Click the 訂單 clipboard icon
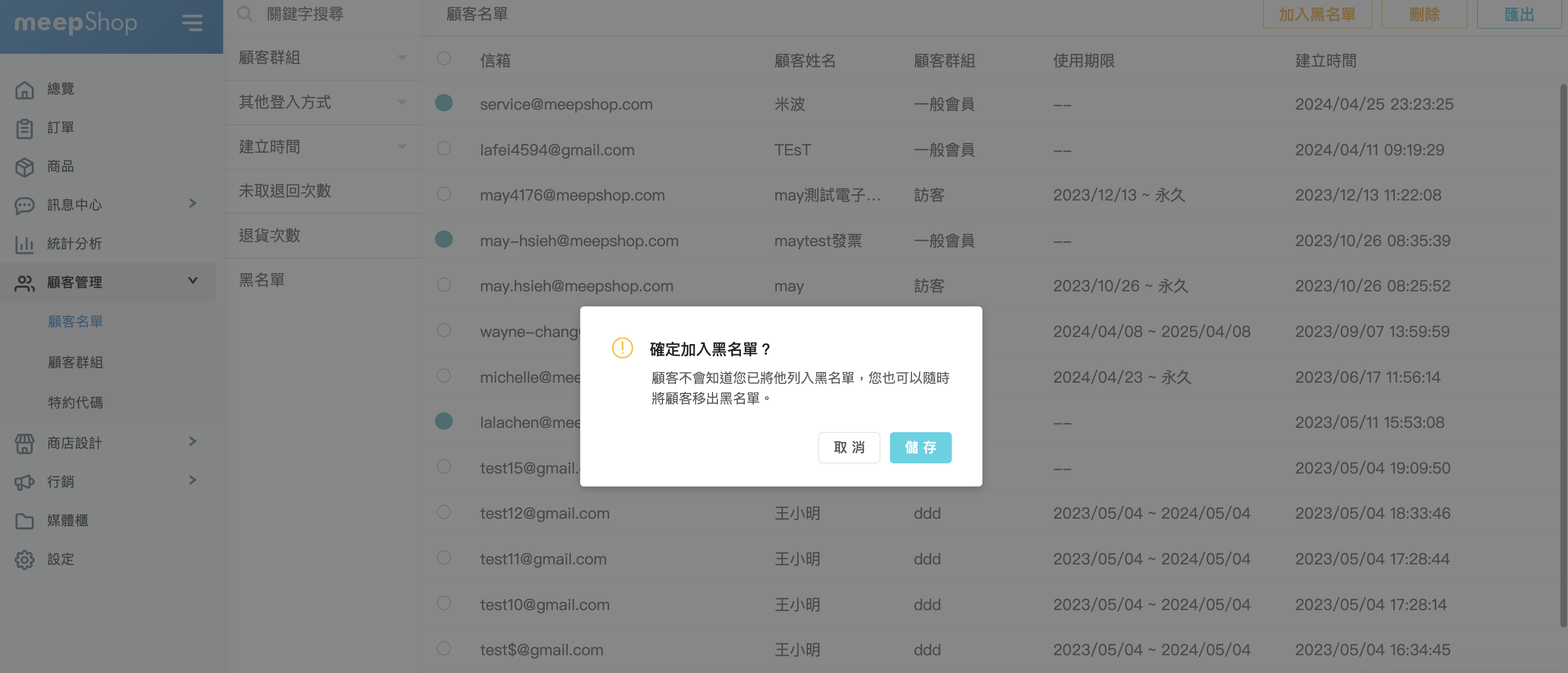Viewport: 1568px width, 673px height. (24, 128)
